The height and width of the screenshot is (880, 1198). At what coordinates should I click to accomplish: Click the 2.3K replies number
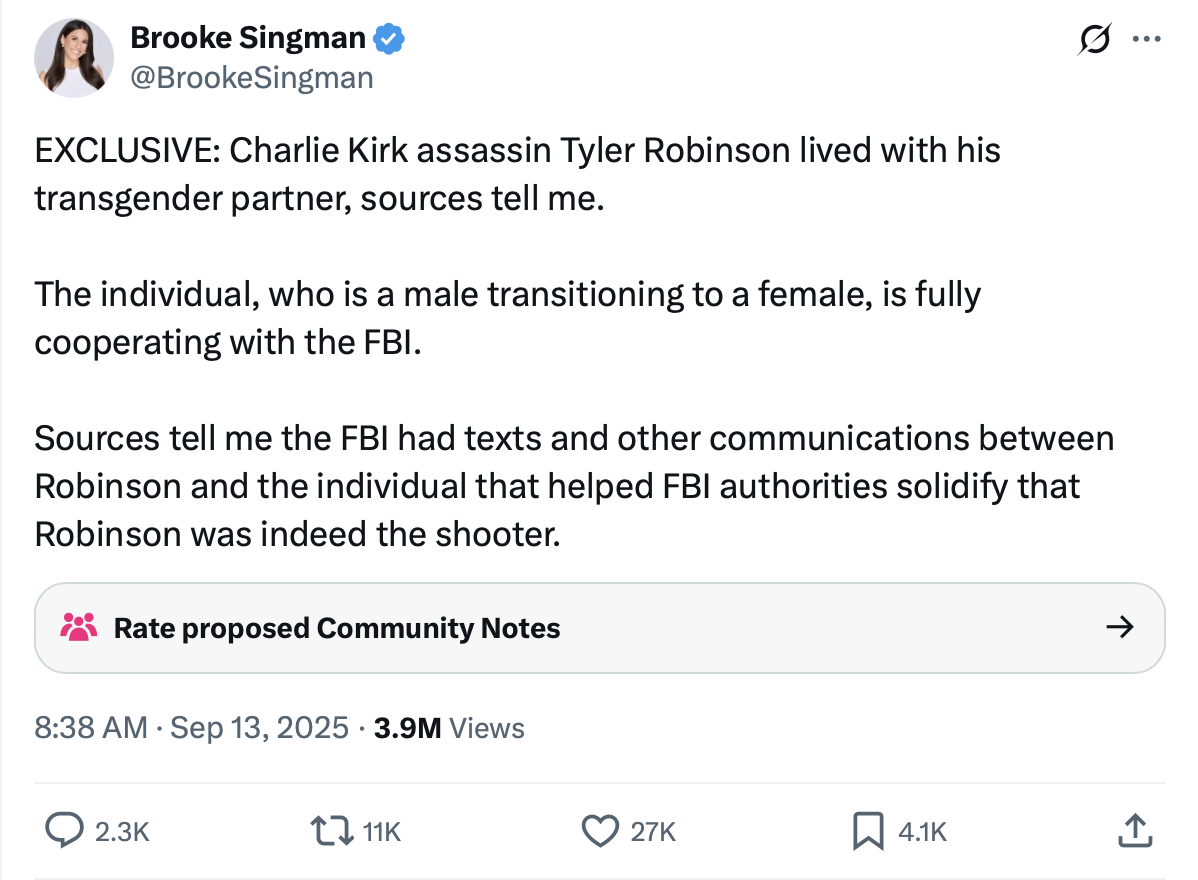121,831
